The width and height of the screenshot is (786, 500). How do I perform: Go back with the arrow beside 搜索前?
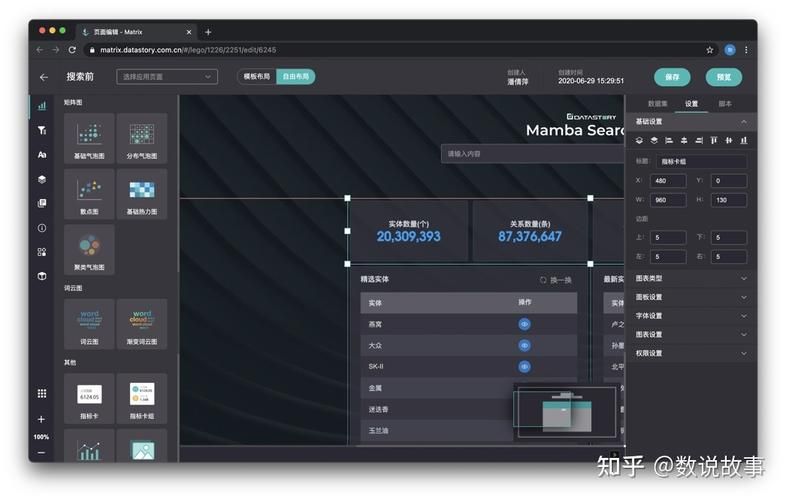(44, 77)
